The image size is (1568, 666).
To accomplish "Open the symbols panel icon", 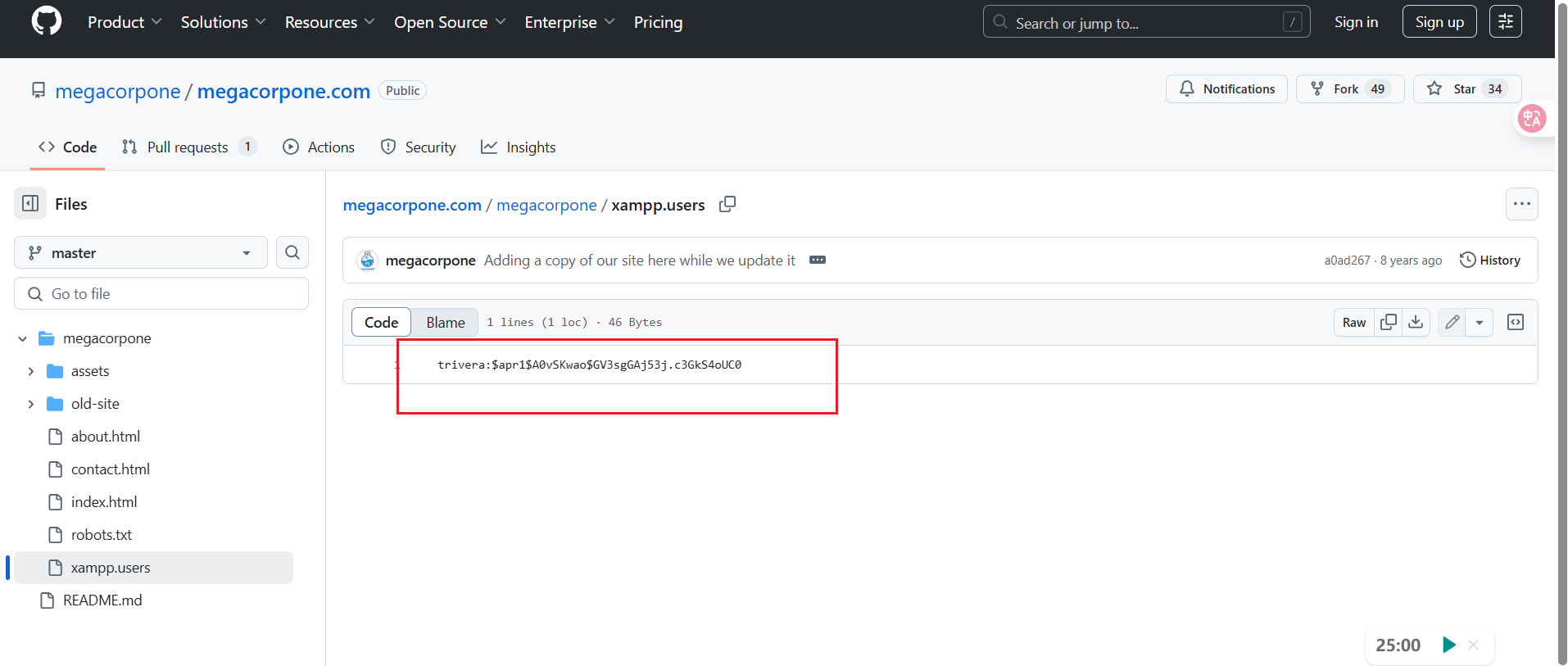I will pyautogui.click(x=1516, y=322).
